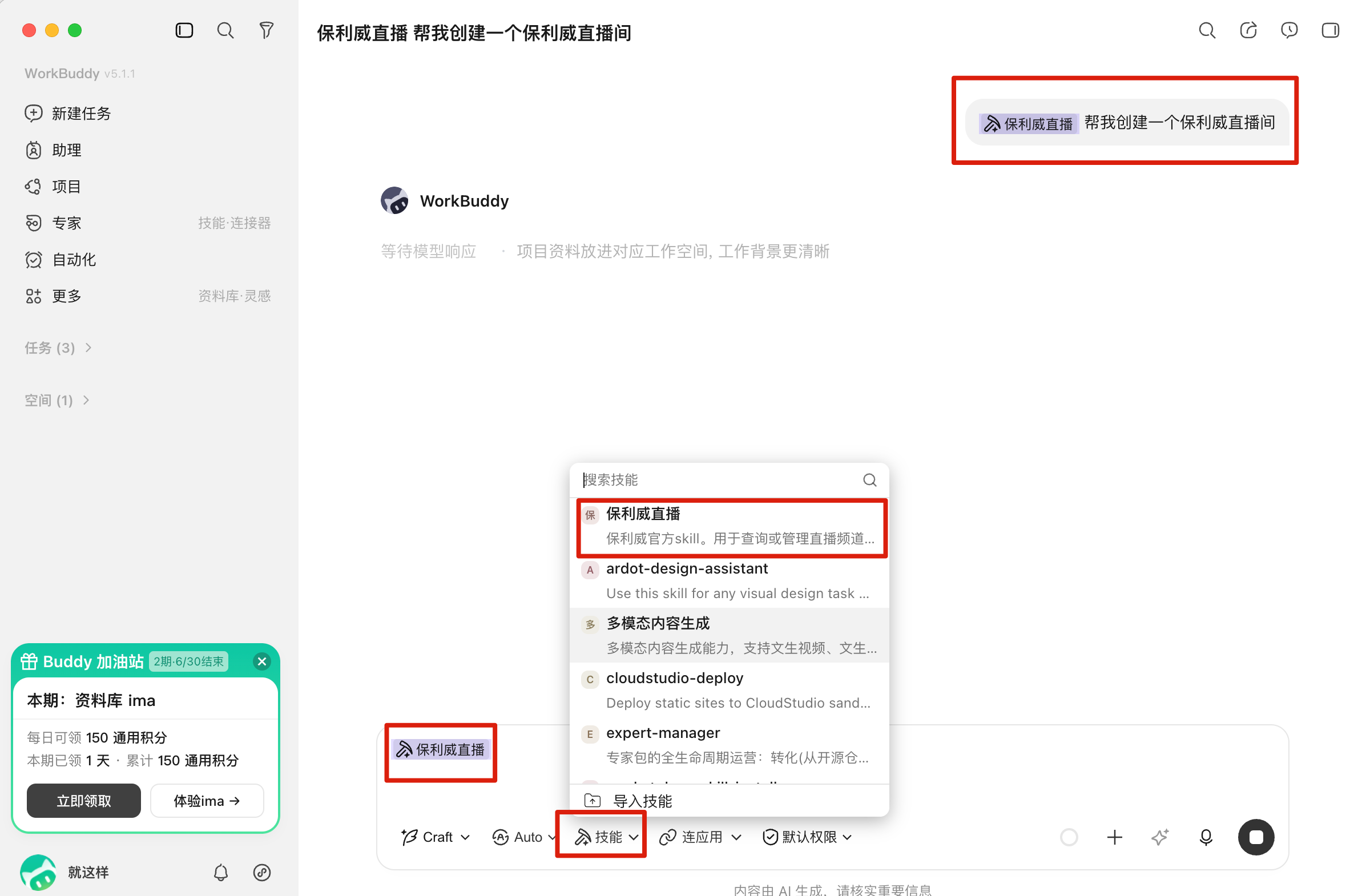Open the notification bell
Image resolution: width=1354 pixels, height=896 pixels.
coord(220,872)
